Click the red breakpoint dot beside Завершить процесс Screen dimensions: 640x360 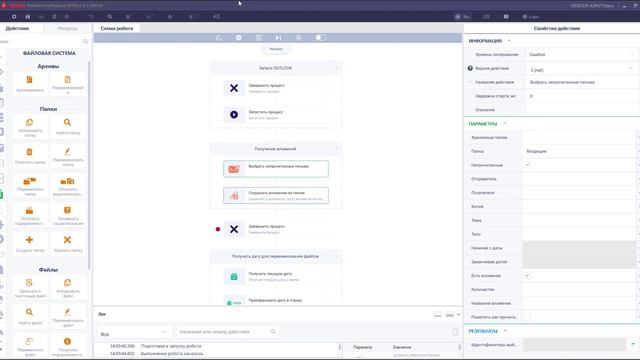[x=218, y=229]
